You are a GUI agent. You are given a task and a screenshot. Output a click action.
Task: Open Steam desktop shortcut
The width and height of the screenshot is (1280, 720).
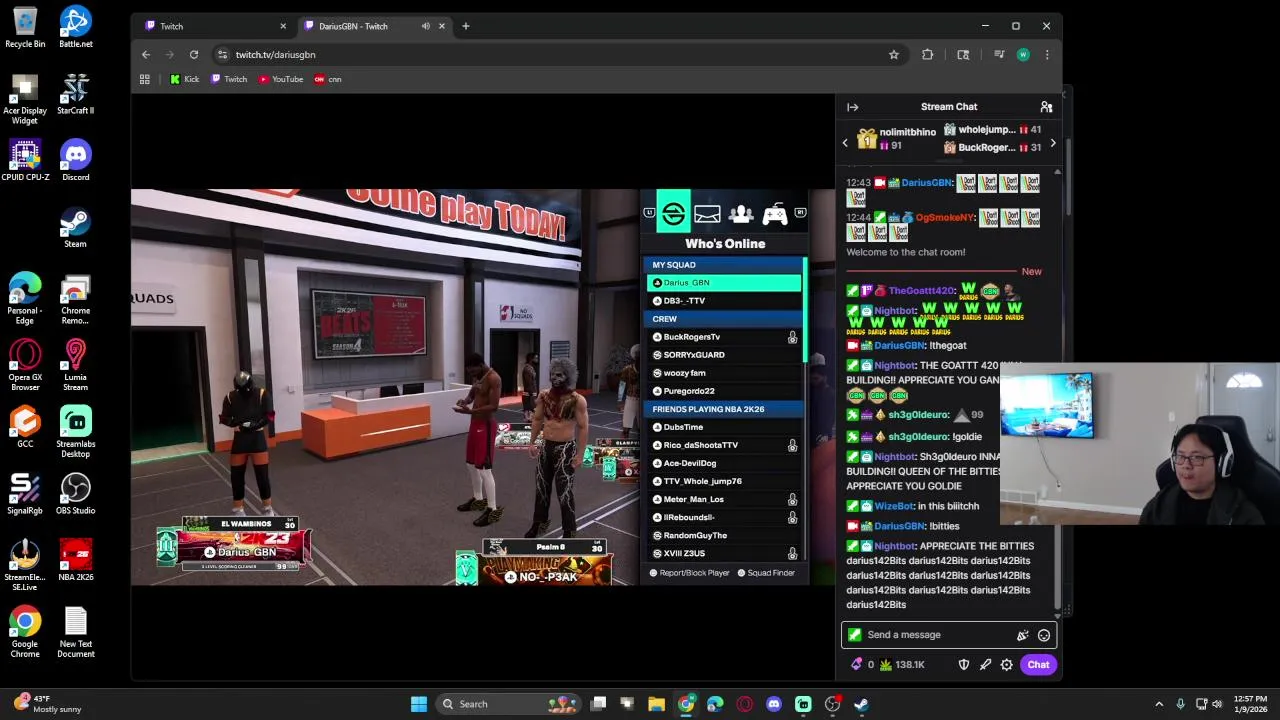75,227
